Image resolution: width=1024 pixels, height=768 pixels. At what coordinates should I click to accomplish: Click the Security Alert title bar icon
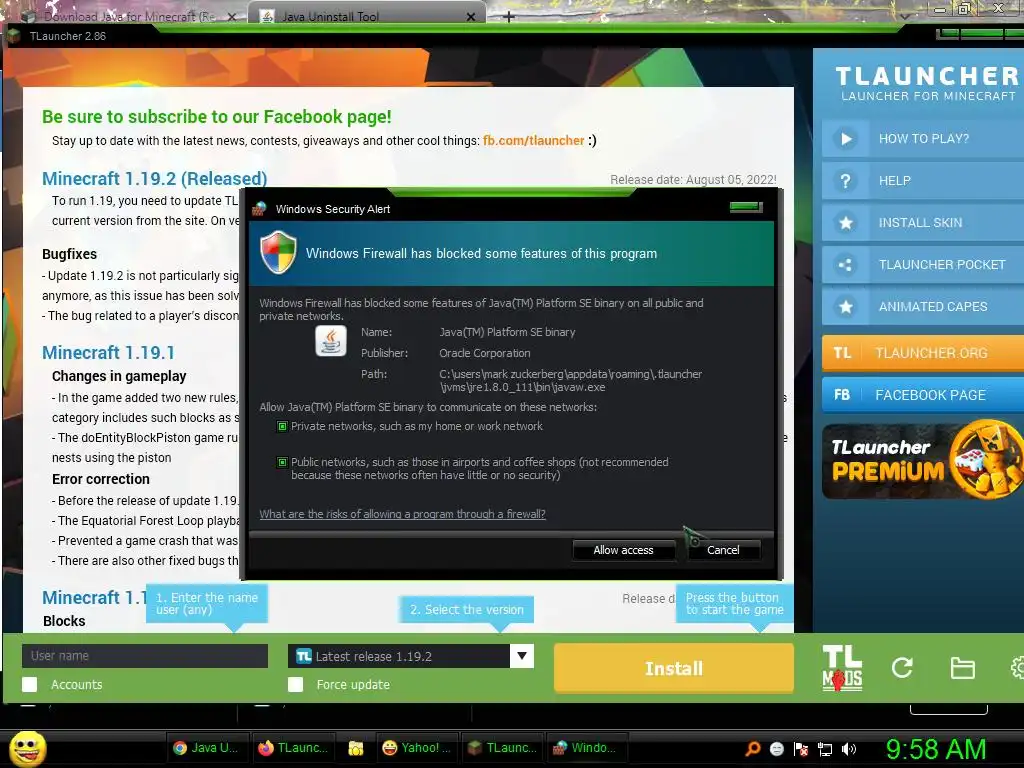click(259, 209)
